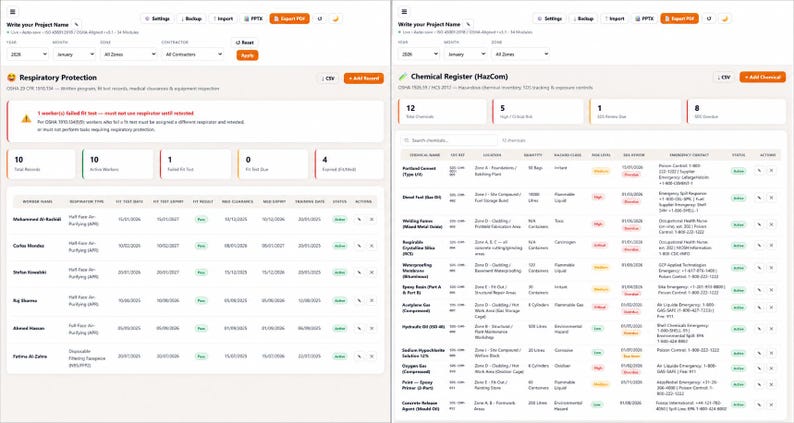Export PPTX from left panel toolbar

tap(254, 19)
